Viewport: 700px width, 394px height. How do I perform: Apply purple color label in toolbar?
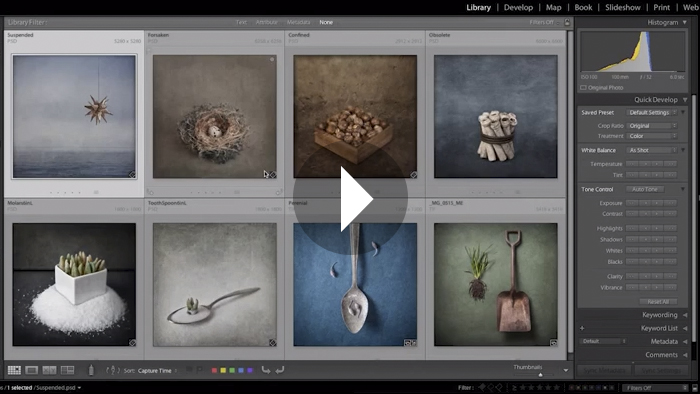pyautogui.click(x=250, y=370)
